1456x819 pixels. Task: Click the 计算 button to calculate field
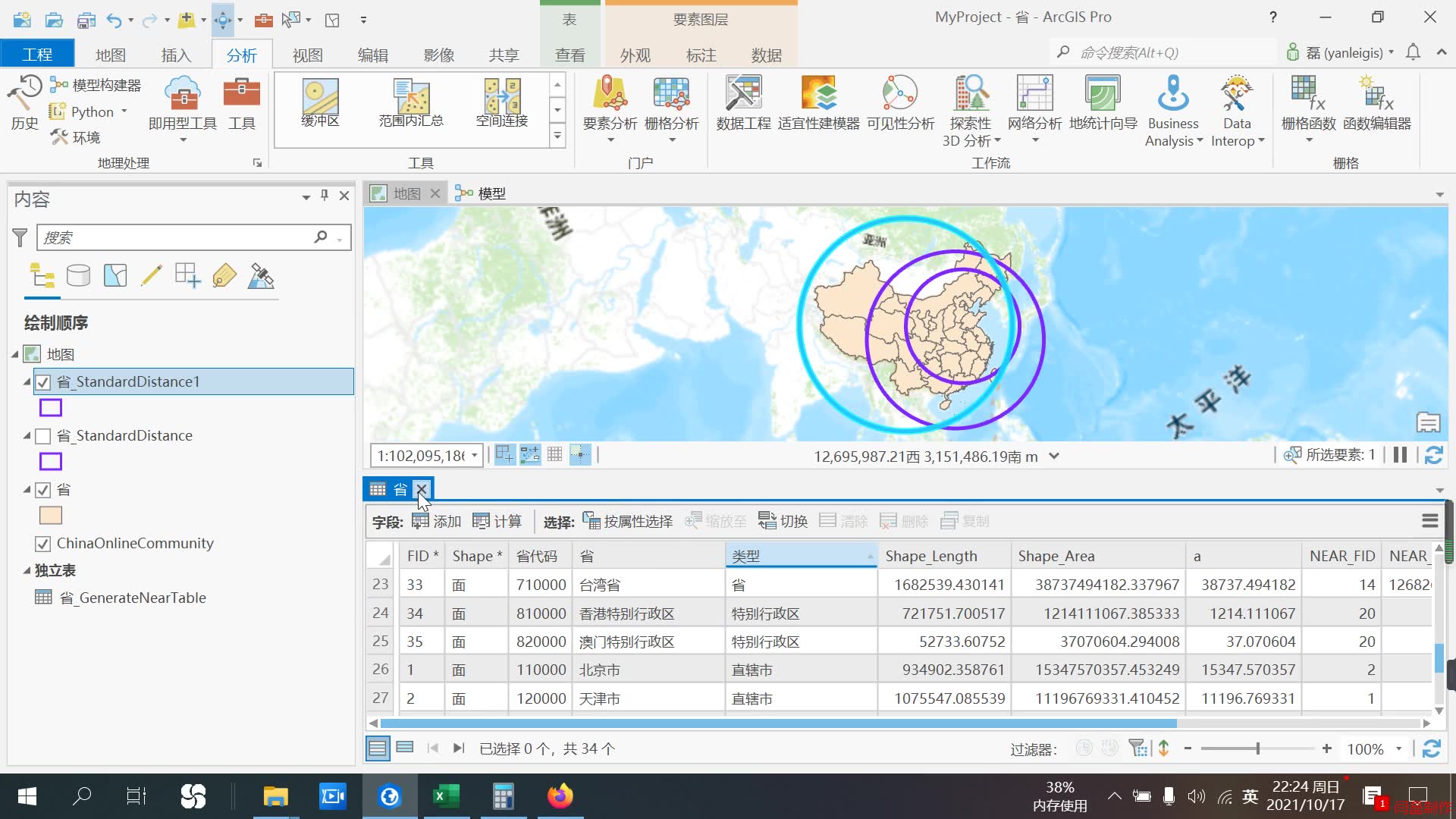[x=498, y=520]
